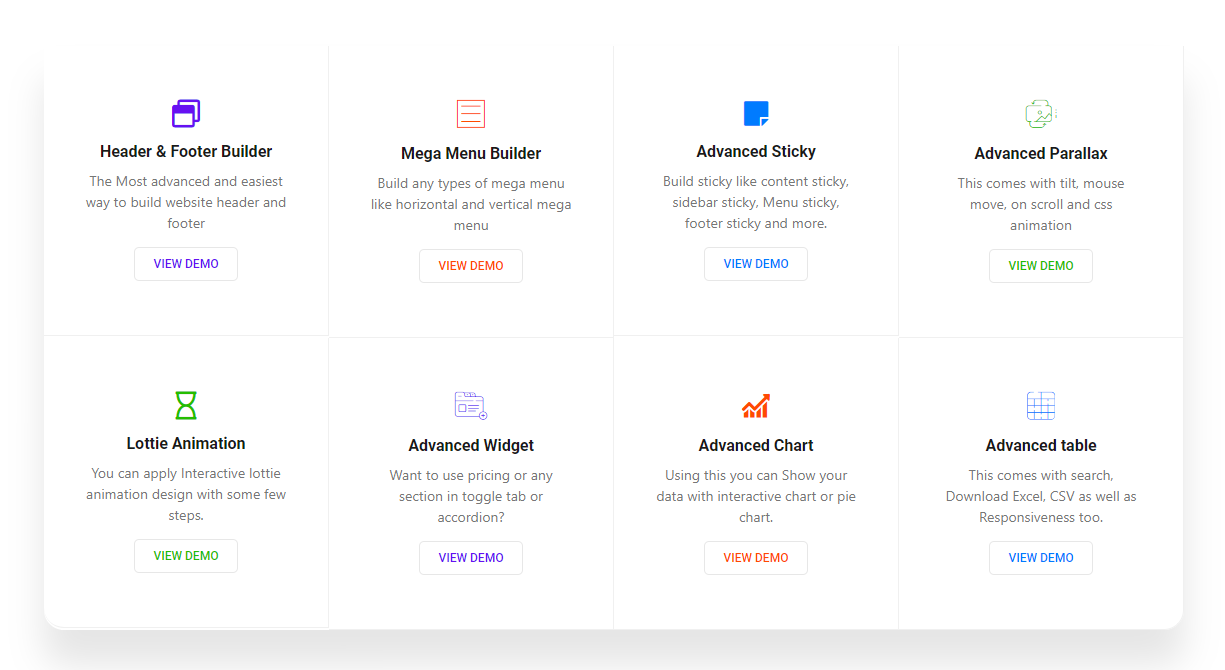Click the Mega Menu Builder icon
Screen dimensions: 1225x670
click(471, 114)
